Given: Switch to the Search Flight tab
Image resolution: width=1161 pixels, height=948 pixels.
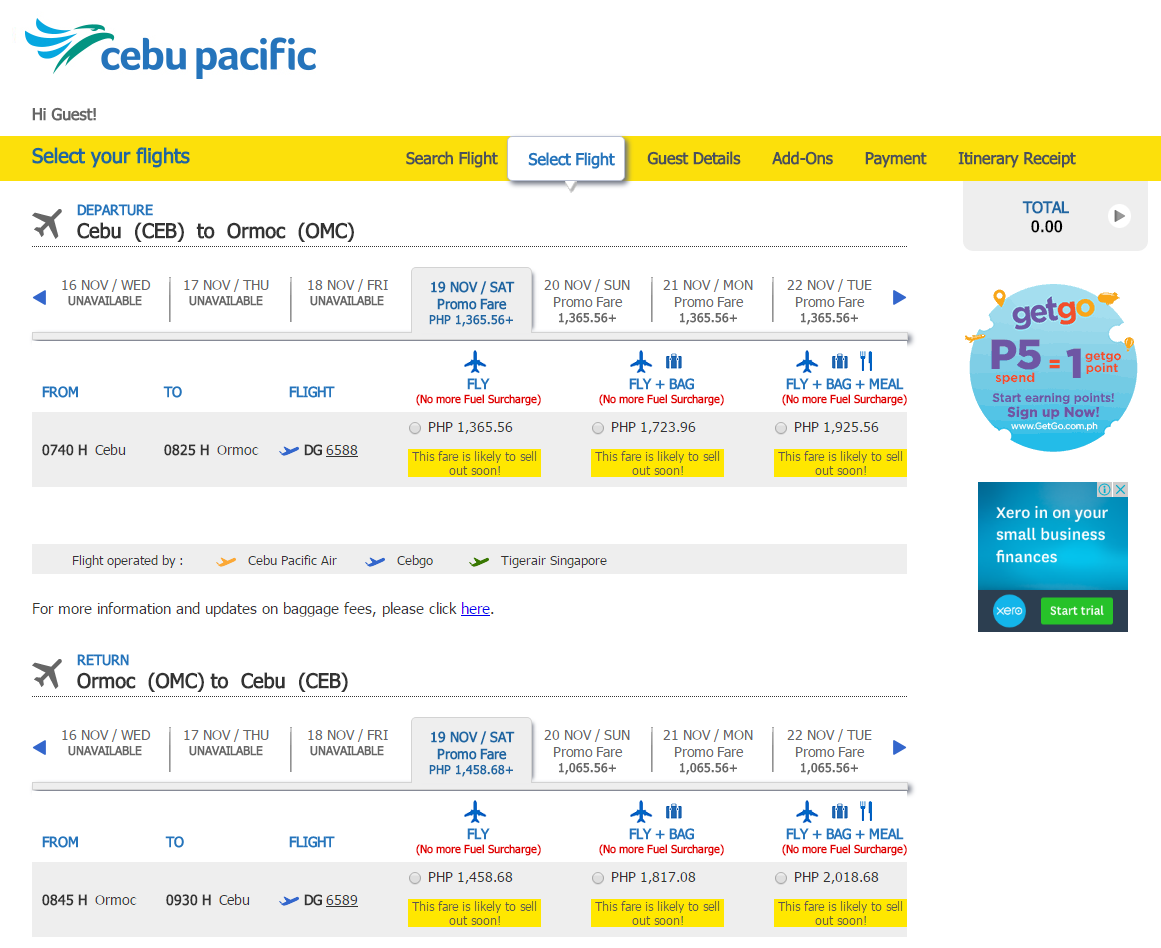Looking at the screenshot, I should (x=451, y=158).
